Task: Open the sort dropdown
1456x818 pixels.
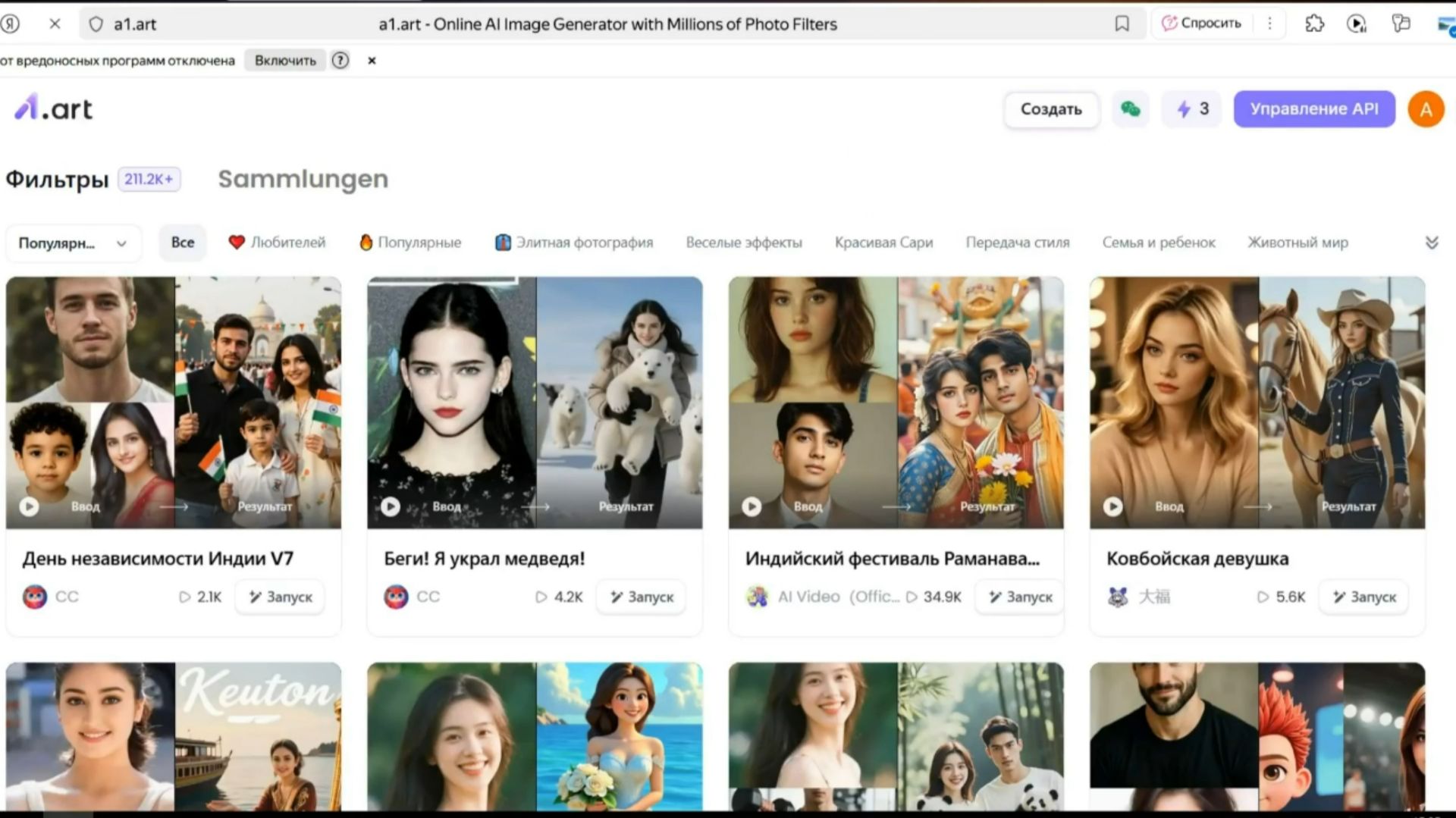Action: [73, 243]
